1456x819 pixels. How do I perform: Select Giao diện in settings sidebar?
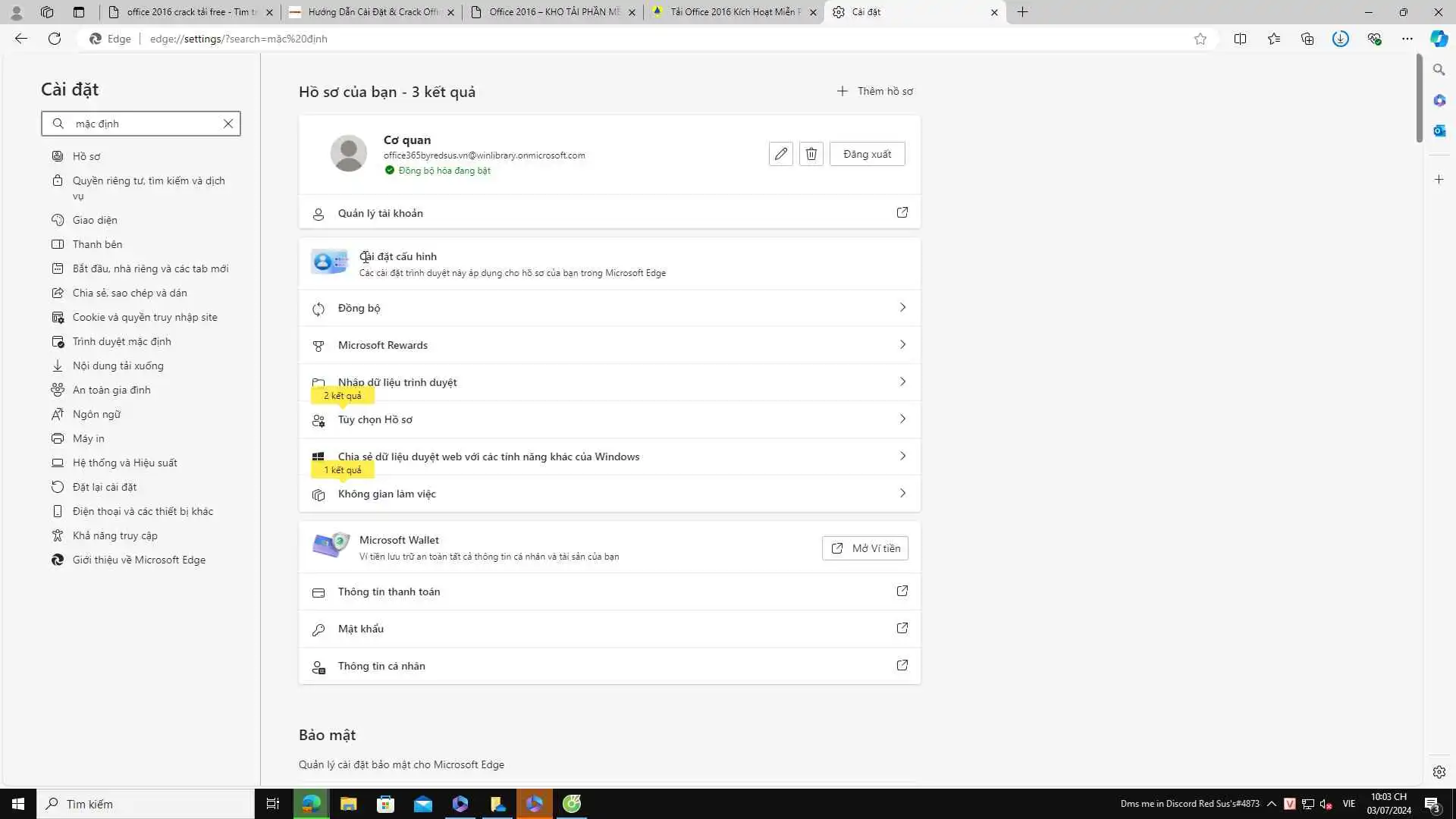(x=95, y=220)
